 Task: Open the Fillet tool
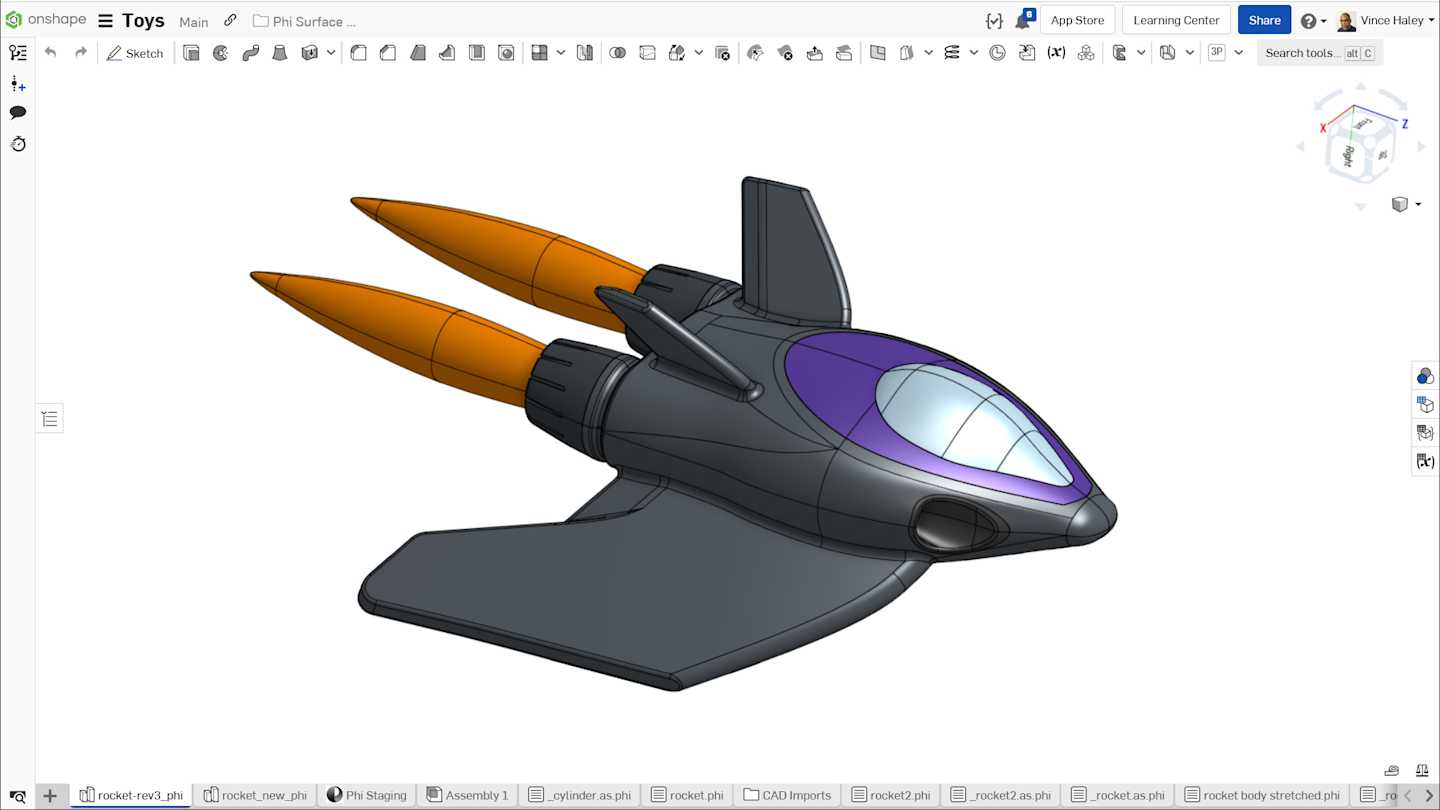pyautogui.click(x=358, y=52)
